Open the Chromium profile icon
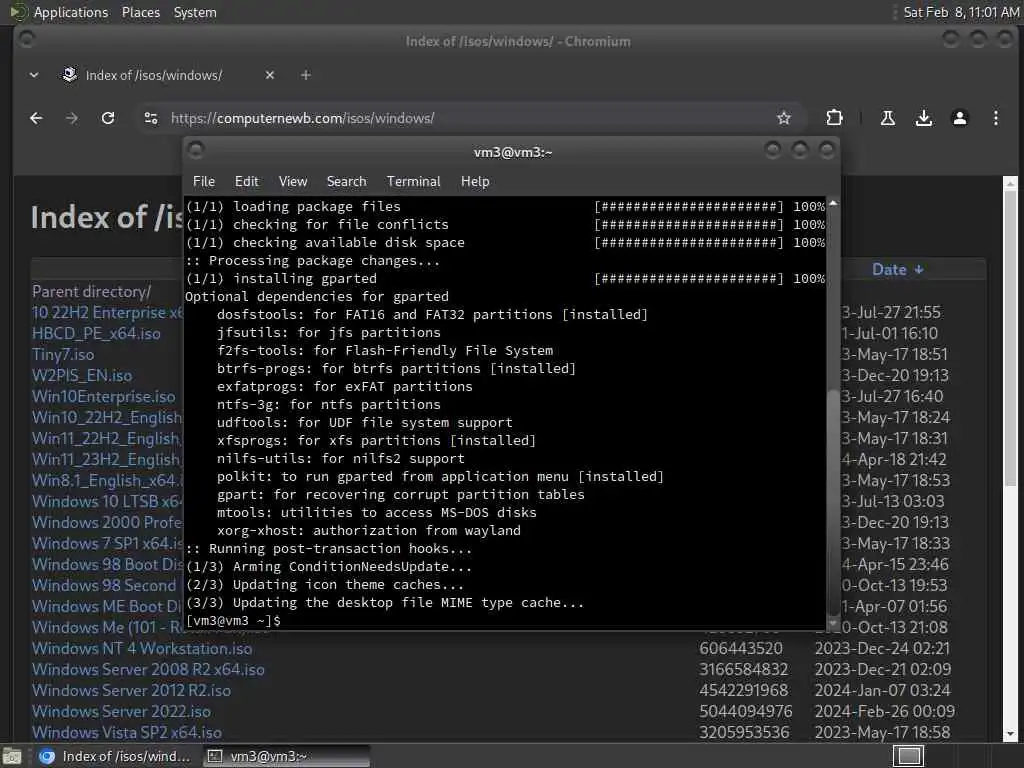The image size is (1024, 768). point(959,118)
